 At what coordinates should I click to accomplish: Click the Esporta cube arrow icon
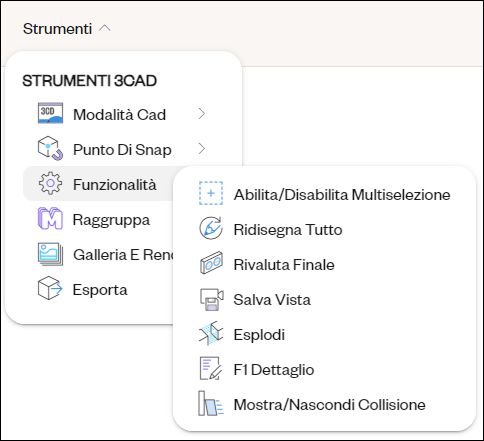point(50,288)
